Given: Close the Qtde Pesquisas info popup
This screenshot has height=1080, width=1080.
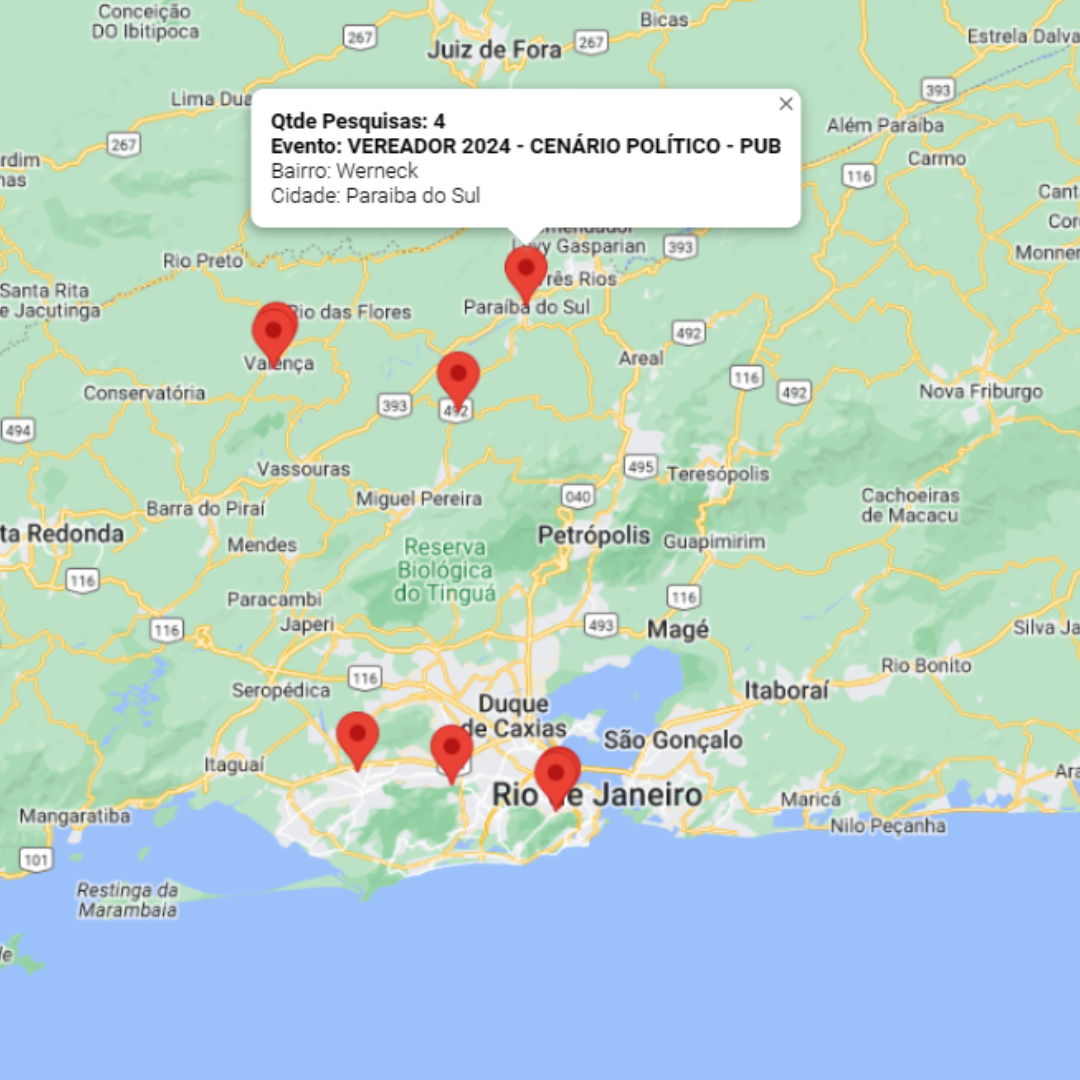Looking at the screenshot, I should 786,104.
